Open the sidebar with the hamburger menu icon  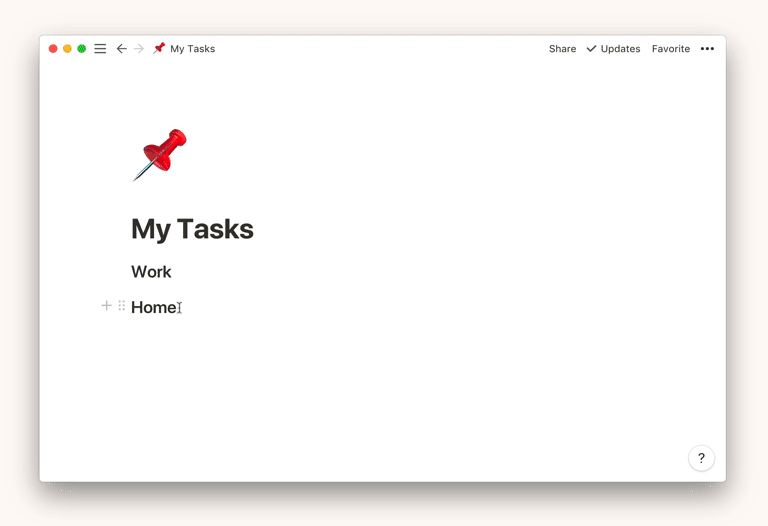(100, 49)
